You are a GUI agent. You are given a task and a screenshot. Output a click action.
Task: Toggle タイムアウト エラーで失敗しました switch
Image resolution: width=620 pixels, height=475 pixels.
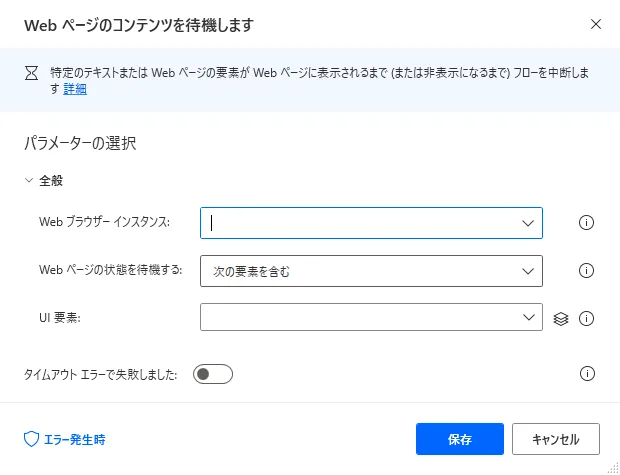point(213,374)
